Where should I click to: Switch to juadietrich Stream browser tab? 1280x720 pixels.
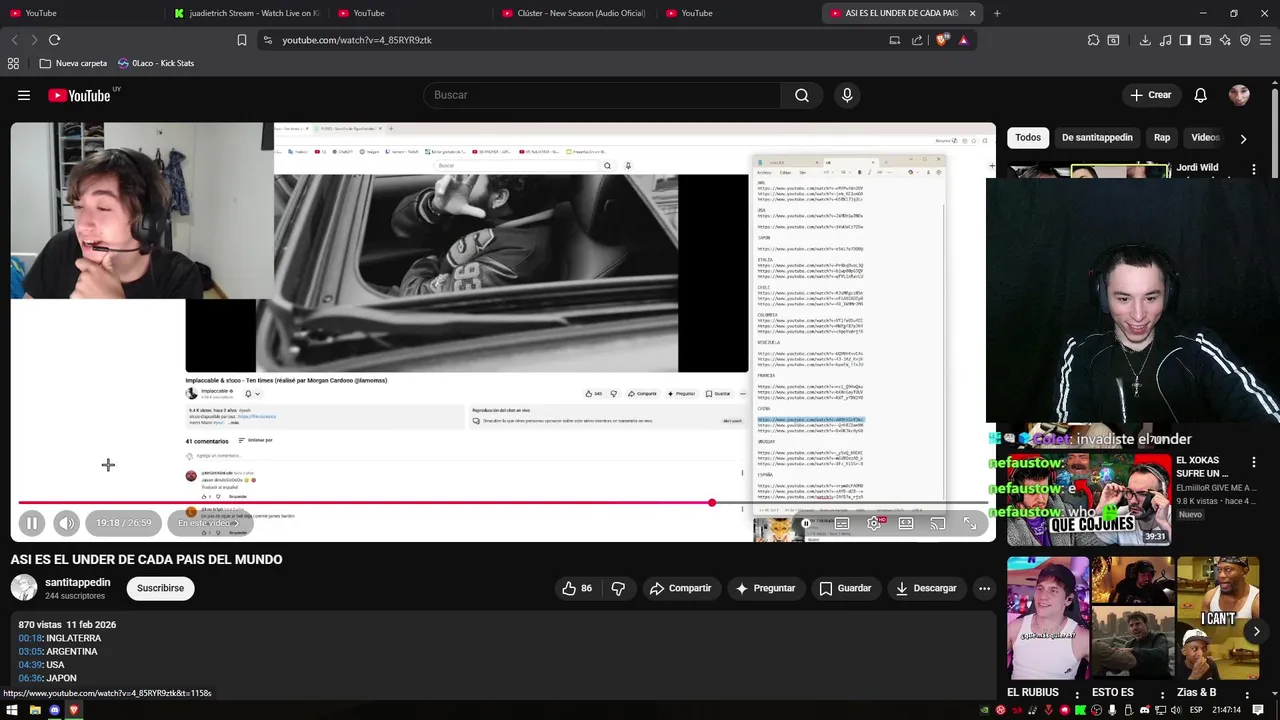click(246, 13)
